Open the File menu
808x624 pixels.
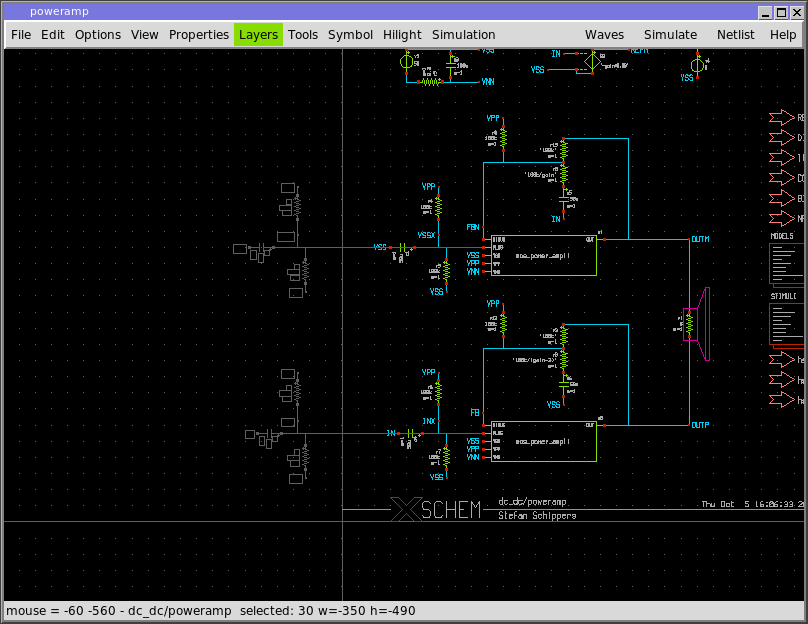[21, 34]
